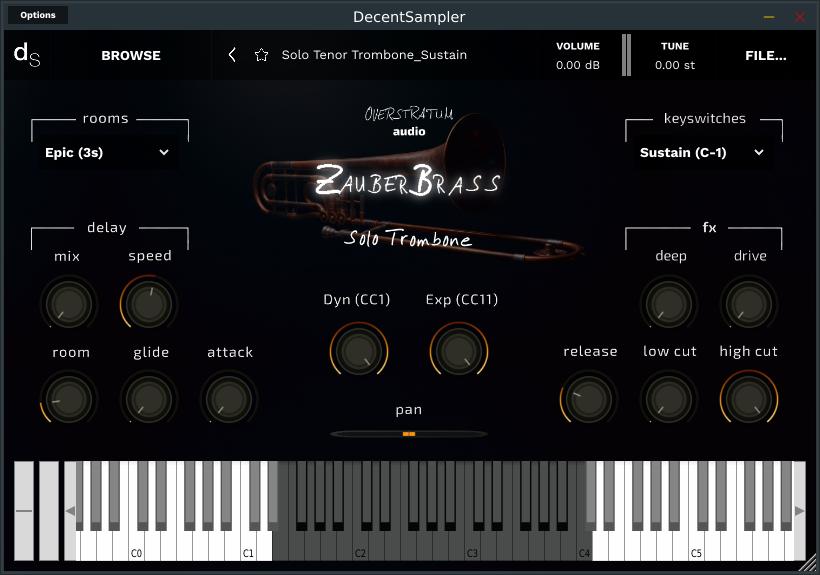The image size is (820, 575).
Task: Click the fx drive knob
Action: pyautogui.click(x=748, y=304)
